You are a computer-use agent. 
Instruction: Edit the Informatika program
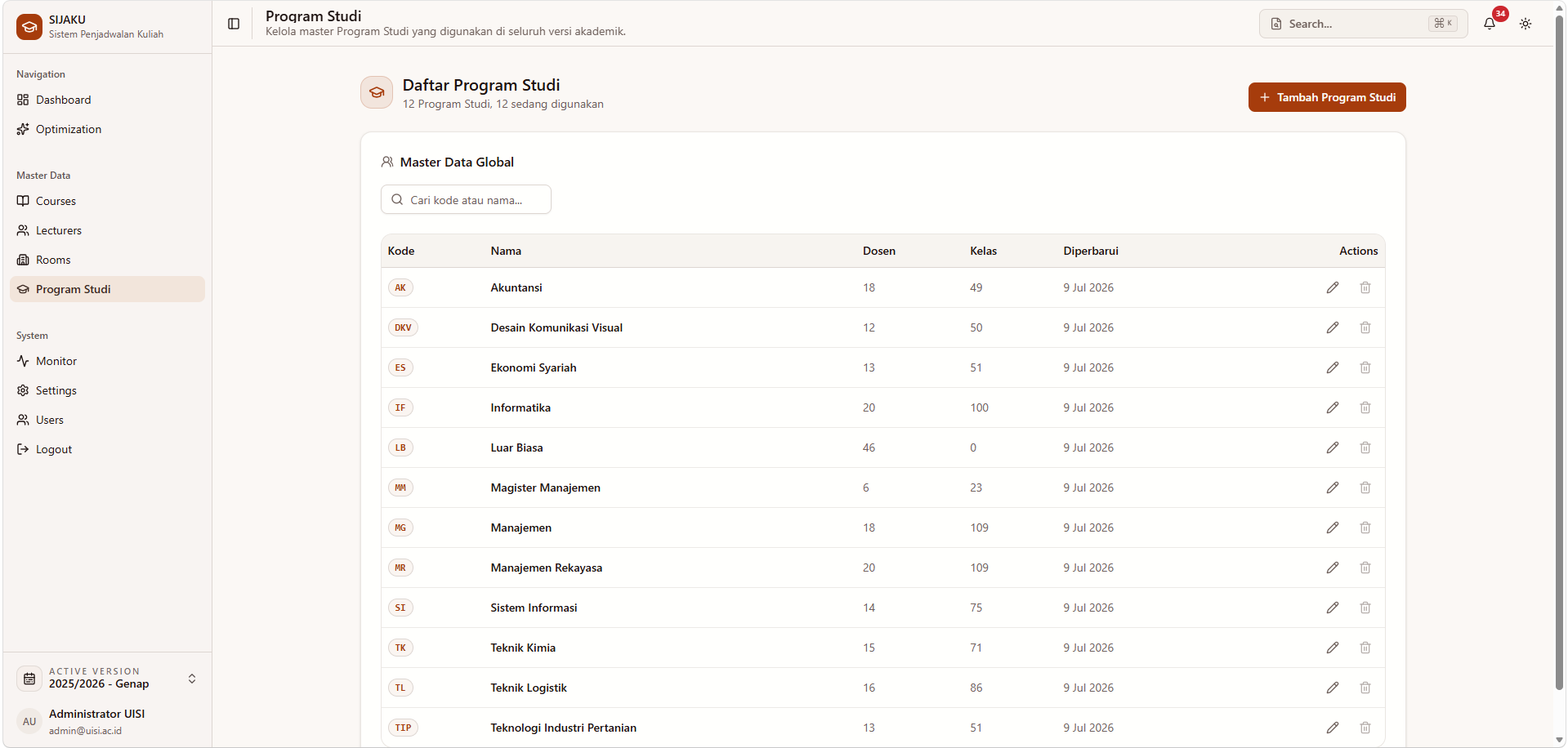[x=1333, y=407]
